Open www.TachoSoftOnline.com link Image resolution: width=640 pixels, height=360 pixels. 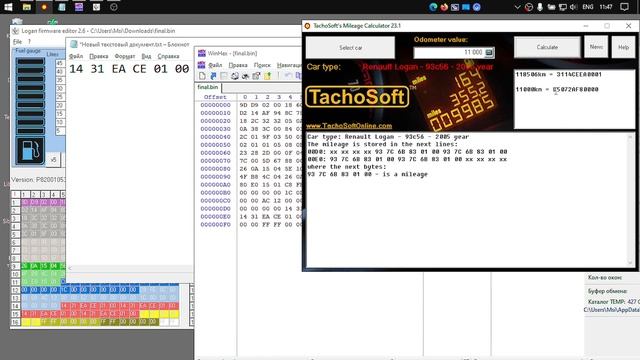[x=349, y=126]
